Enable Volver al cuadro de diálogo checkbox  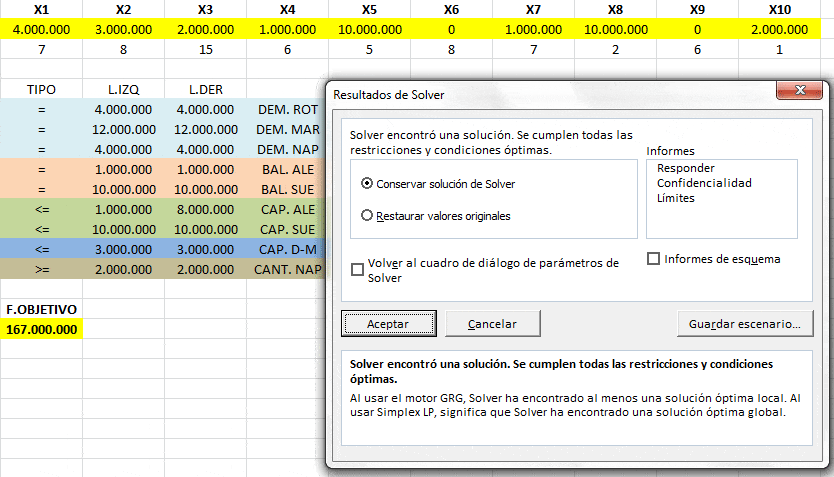(357, 270)
